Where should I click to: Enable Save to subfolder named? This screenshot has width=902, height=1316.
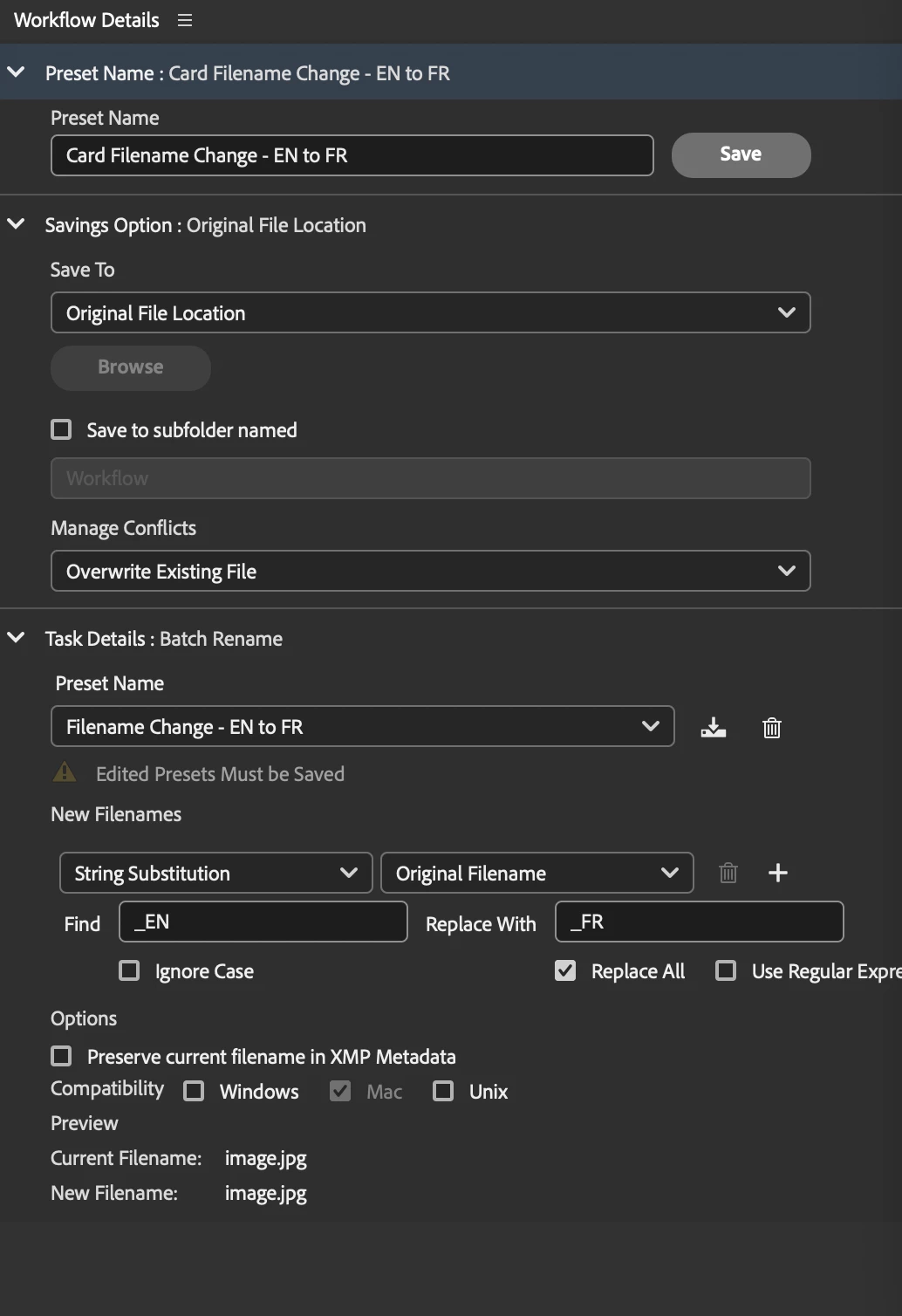pos(61,429)
